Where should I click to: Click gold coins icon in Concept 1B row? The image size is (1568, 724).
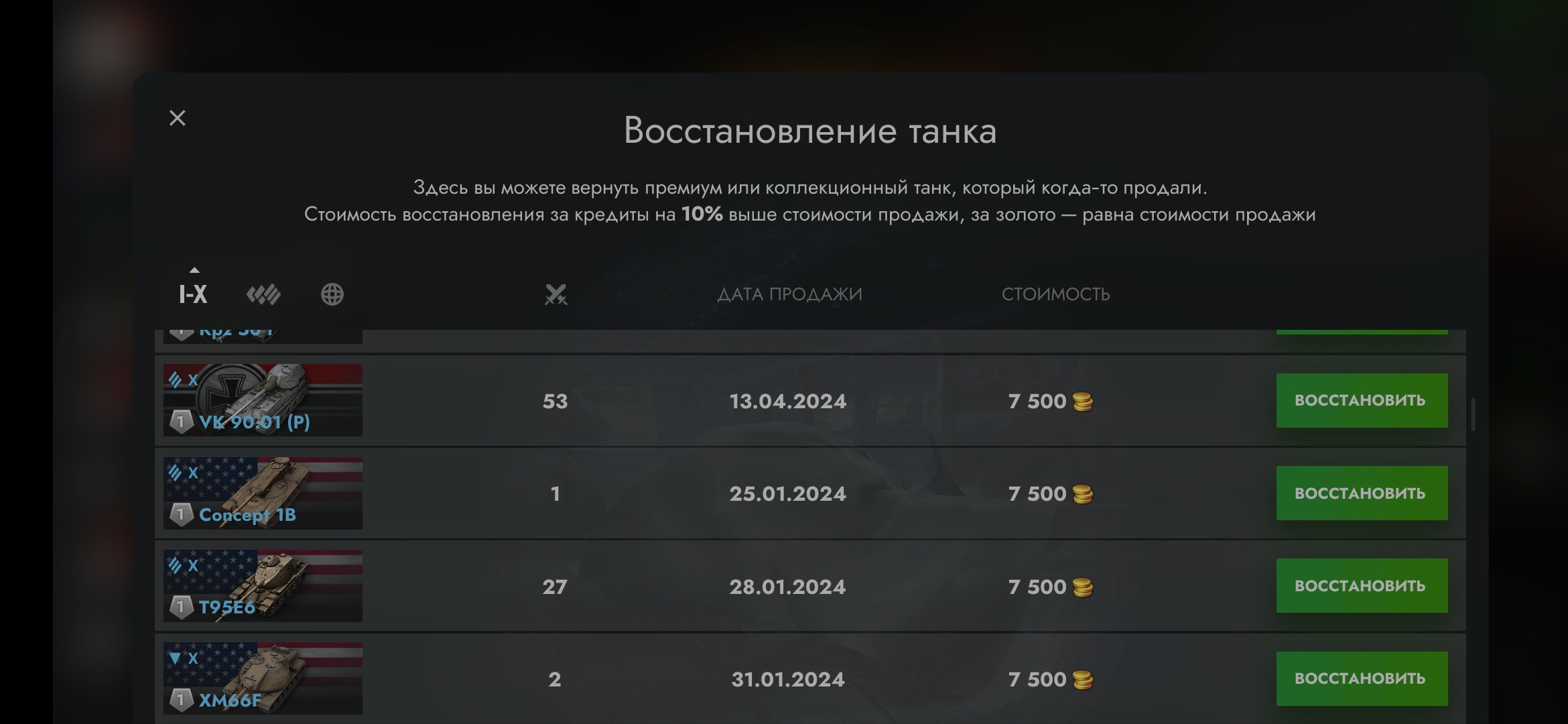click(1083, 494)
